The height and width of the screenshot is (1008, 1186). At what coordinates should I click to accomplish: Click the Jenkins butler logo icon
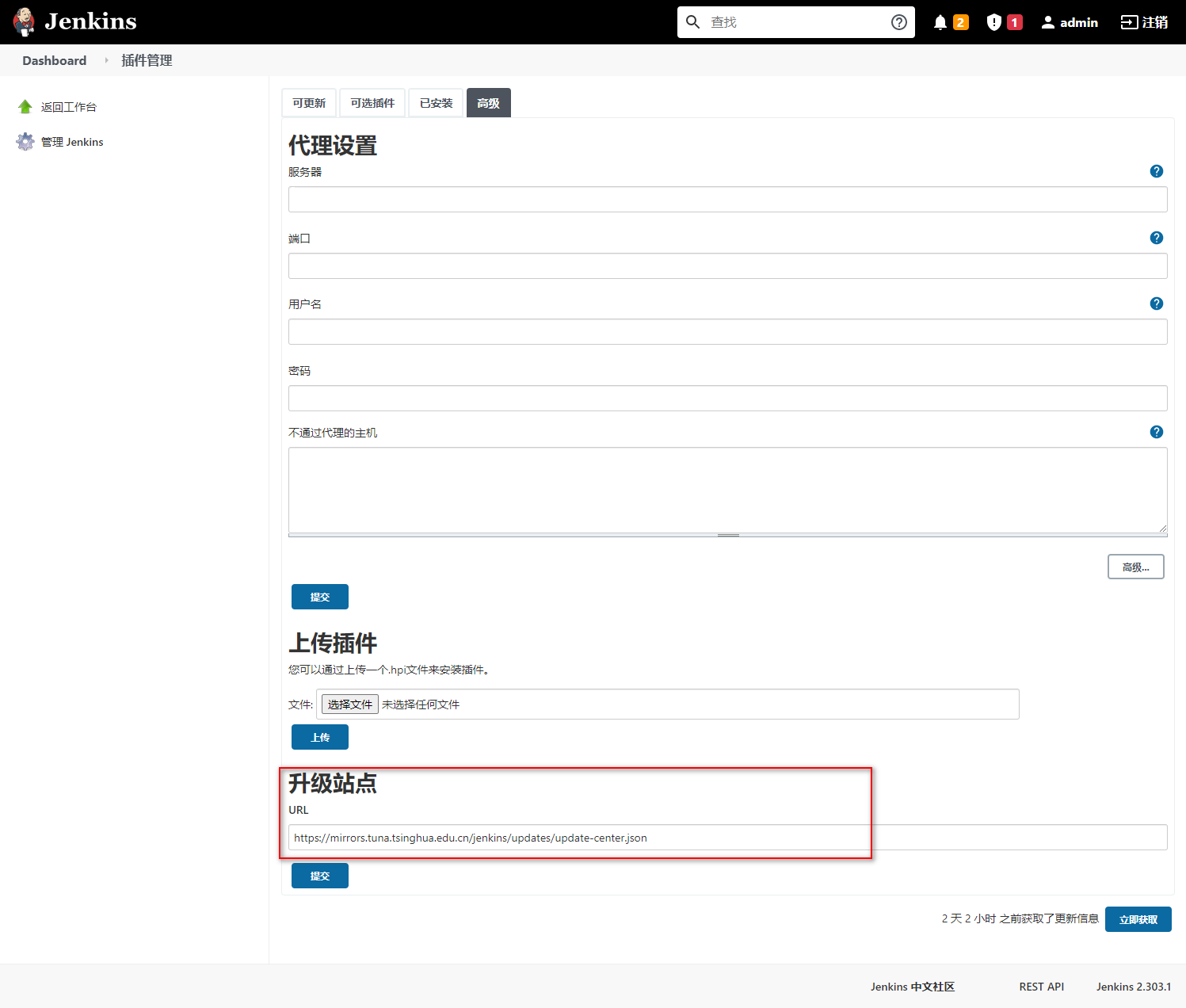[x=25, y=22]
